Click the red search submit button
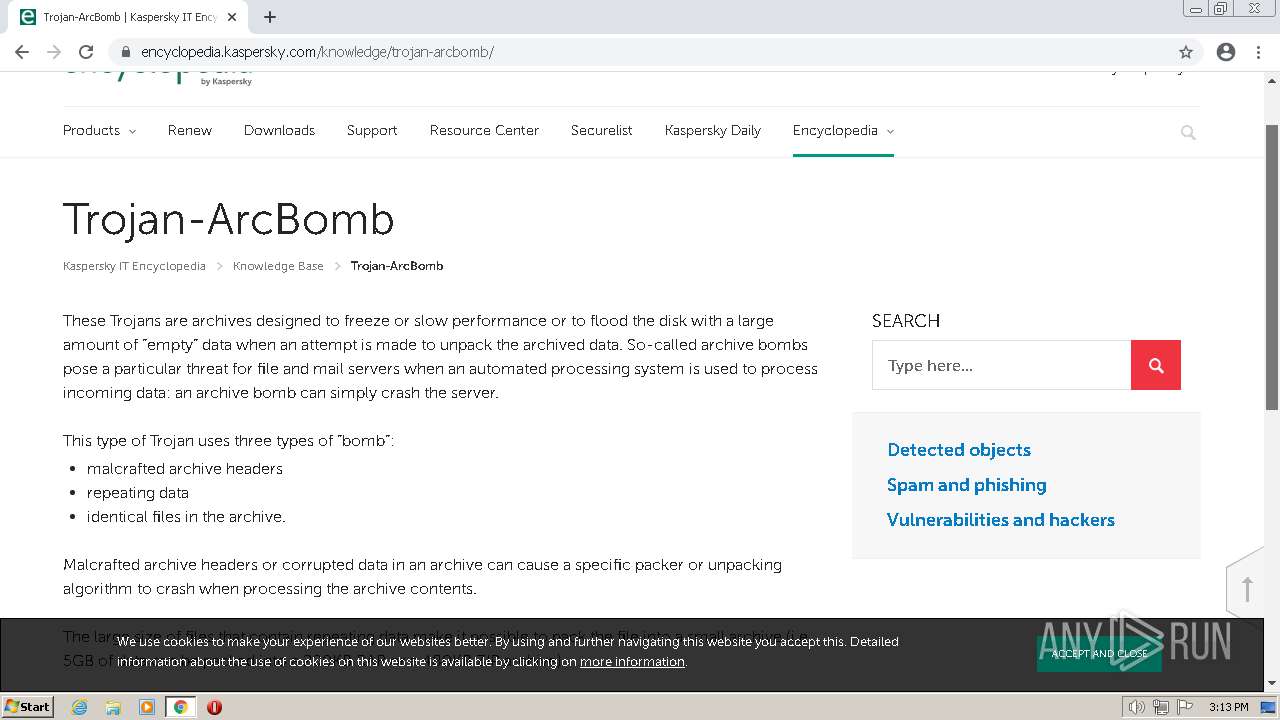 point(1156,365)
